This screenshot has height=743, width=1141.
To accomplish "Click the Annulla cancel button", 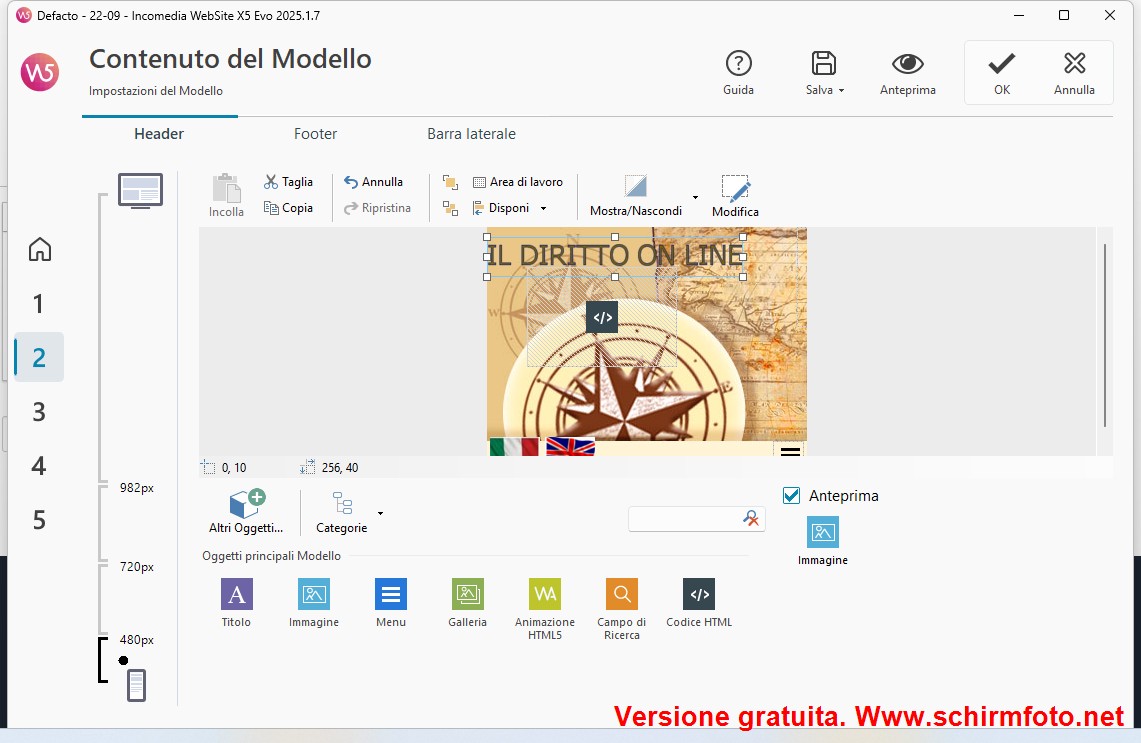I will coord(1074,73).
